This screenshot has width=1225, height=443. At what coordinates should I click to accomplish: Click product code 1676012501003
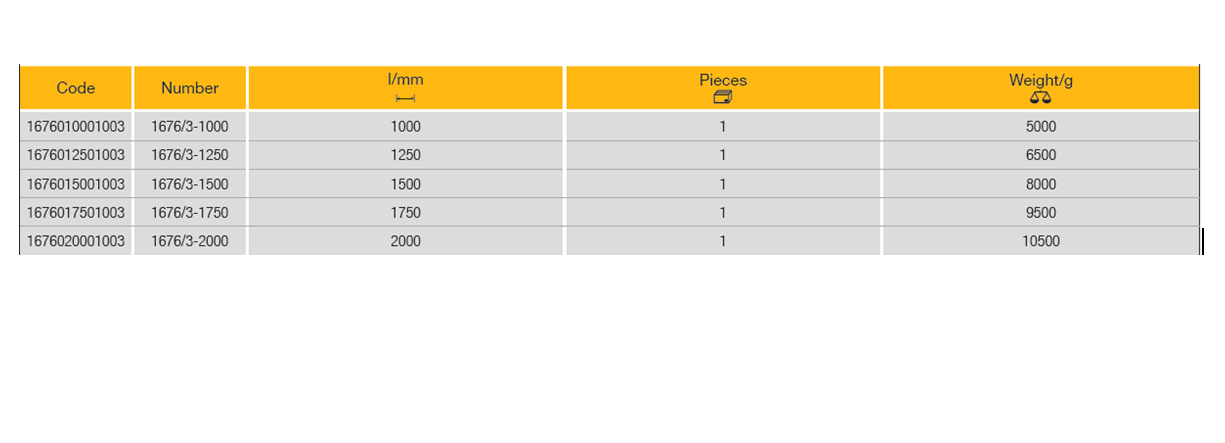77,155
